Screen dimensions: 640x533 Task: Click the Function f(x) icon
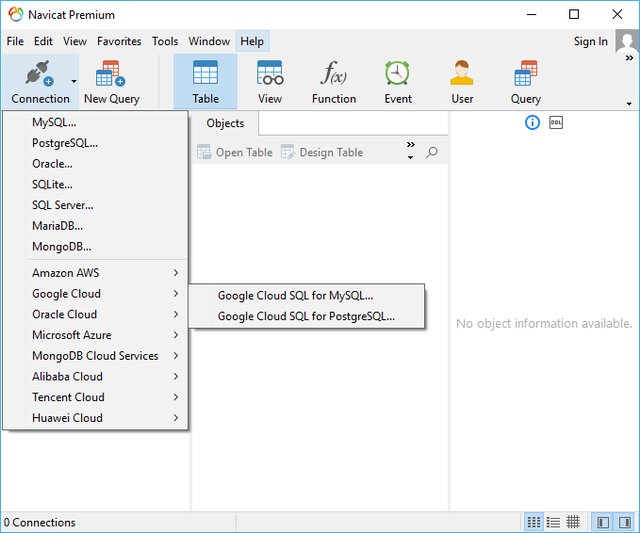(x=333, y=81)
